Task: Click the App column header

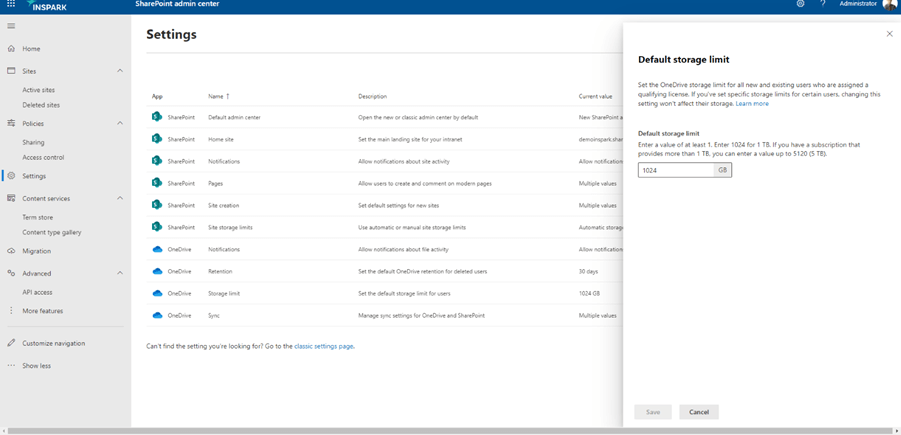Action: 157,96
